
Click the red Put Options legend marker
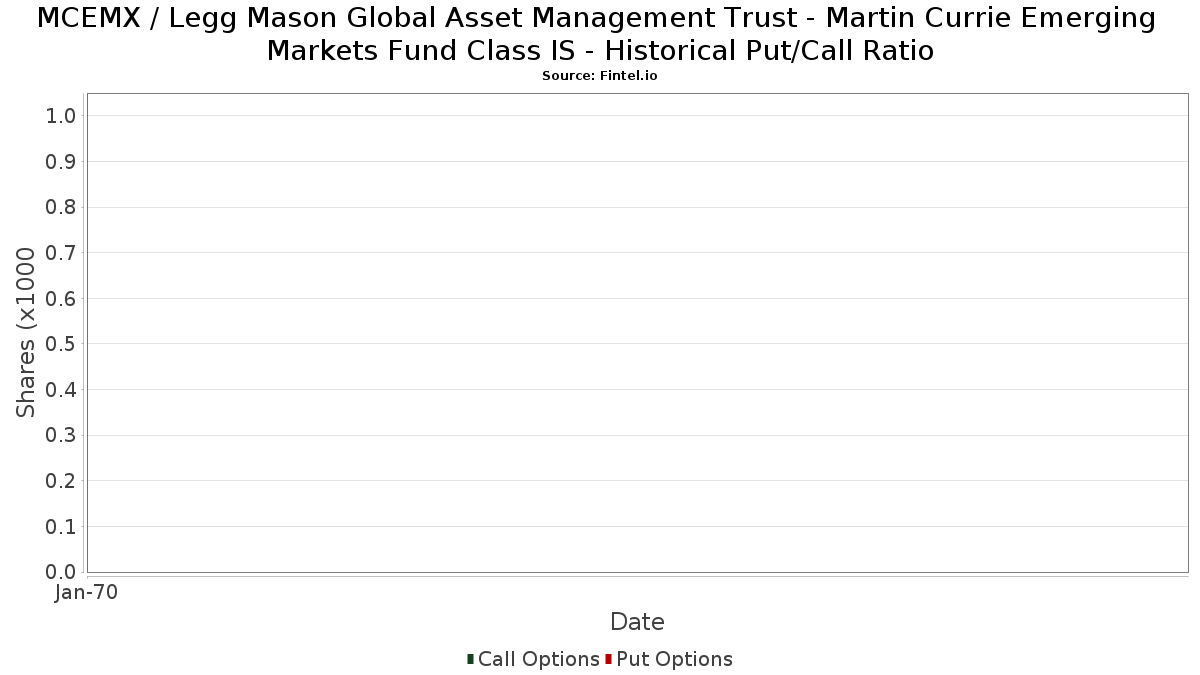click(x=608, y=659)
